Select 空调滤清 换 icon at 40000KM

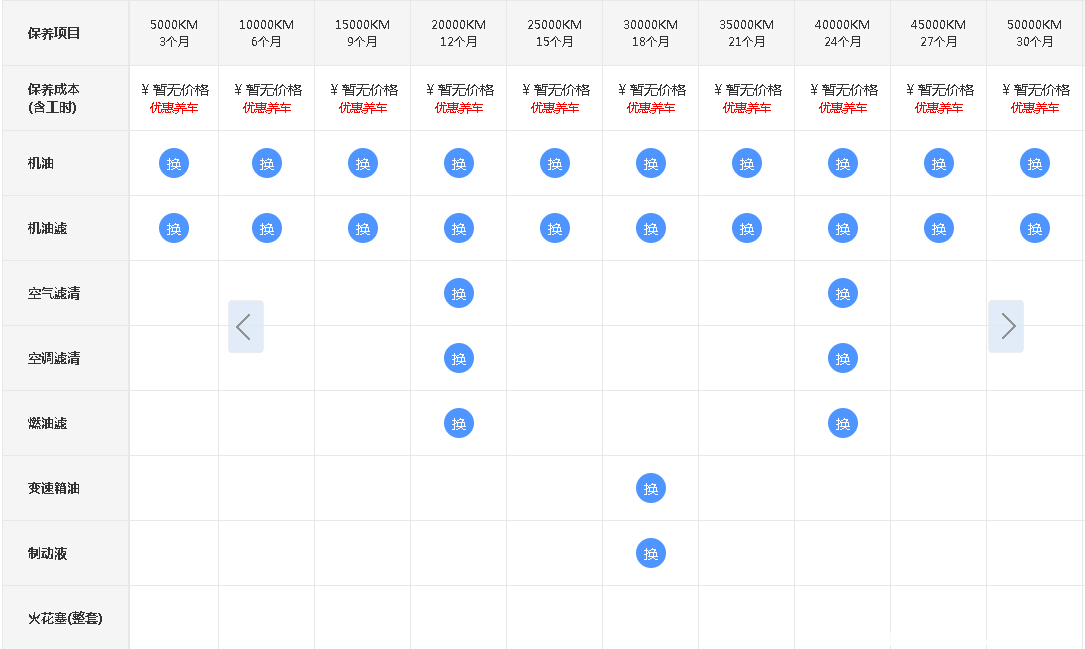(843, 358)
